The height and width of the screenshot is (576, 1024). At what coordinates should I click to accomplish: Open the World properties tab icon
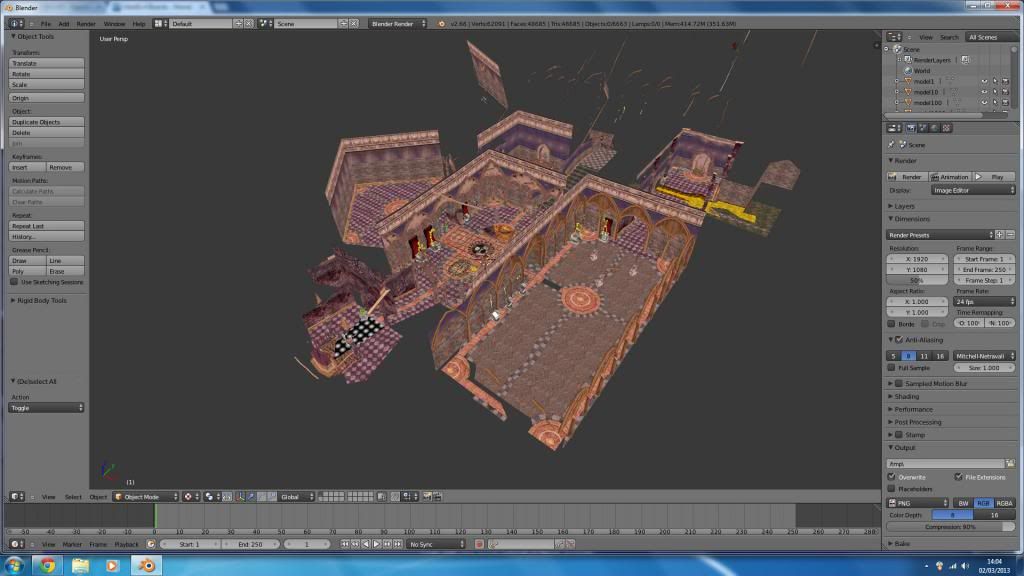coord(935,128)
